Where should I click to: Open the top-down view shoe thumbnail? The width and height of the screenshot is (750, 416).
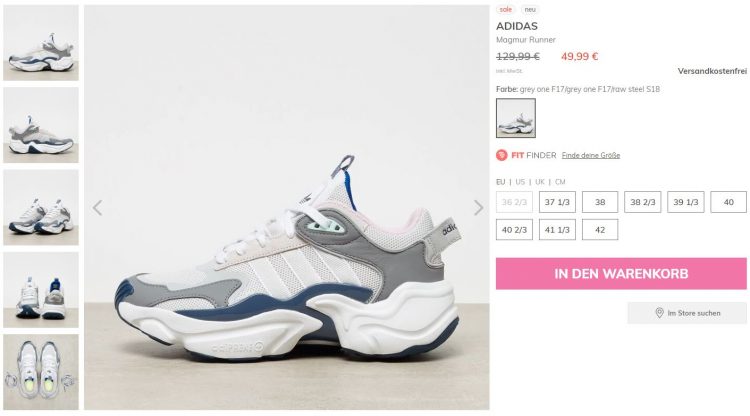coord(41,372)
